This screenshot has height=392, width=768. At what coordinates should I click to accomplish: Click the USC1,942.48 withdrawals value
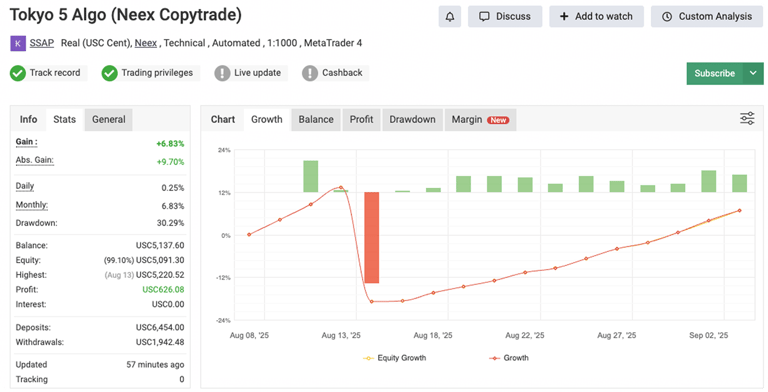(160, 342)
